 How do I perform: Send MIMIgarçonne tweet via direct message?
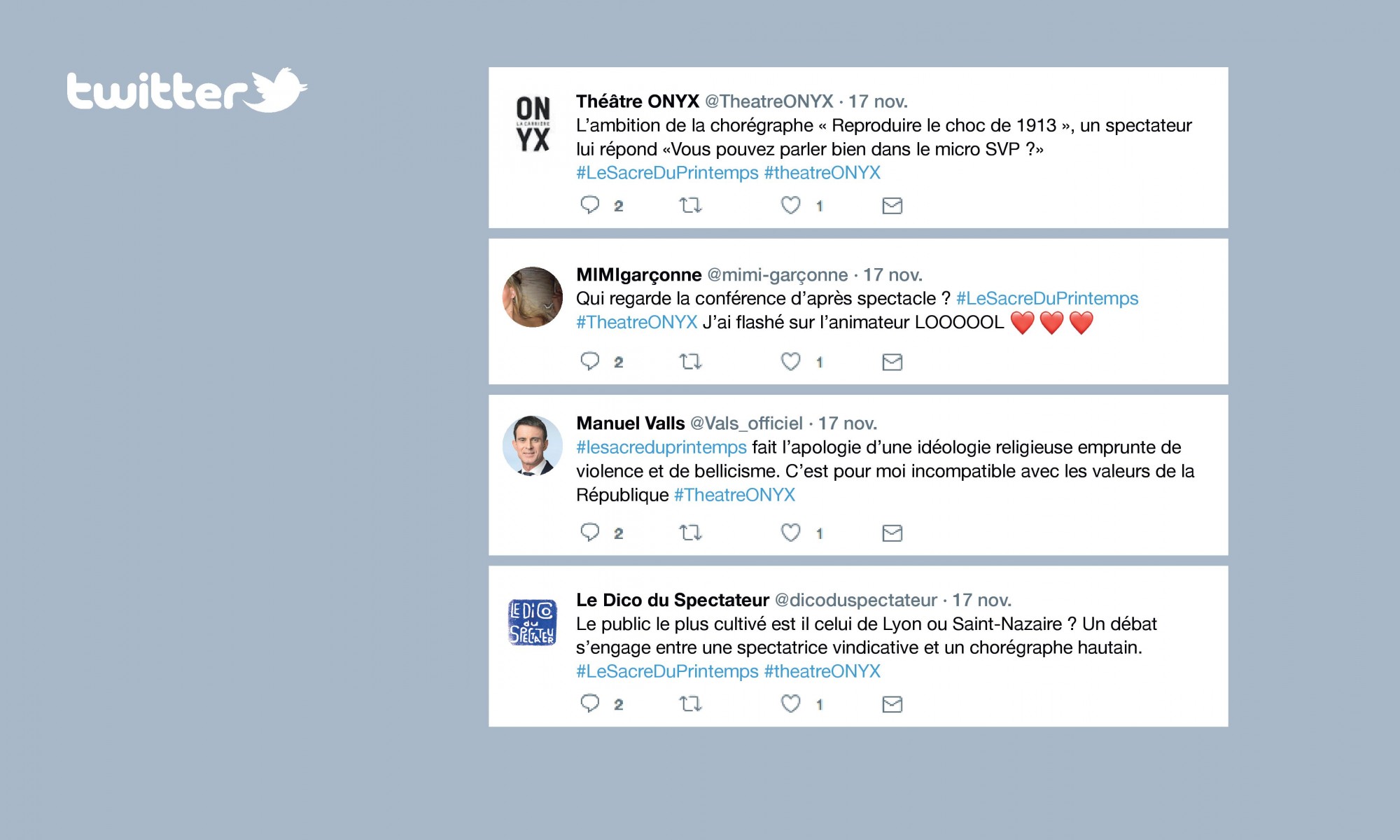[892, 362]
